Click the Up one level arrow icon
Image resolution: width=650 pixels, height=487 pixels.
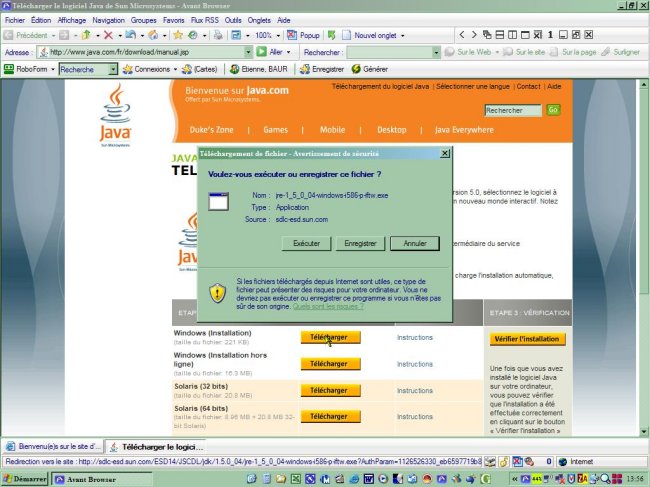(86, 35)
